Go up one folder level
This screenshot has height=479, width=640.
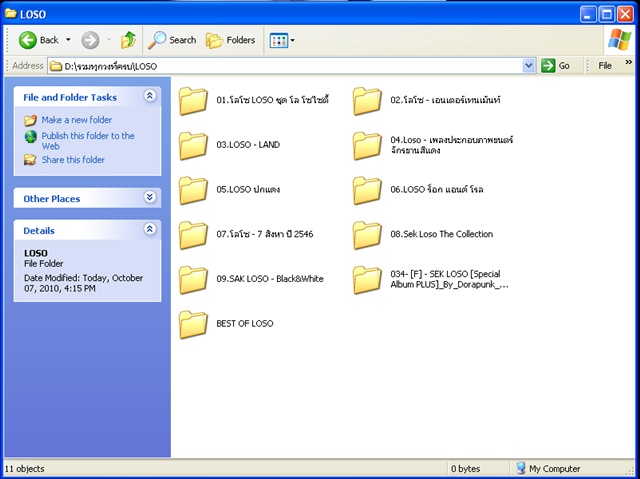tap(129, 40)
